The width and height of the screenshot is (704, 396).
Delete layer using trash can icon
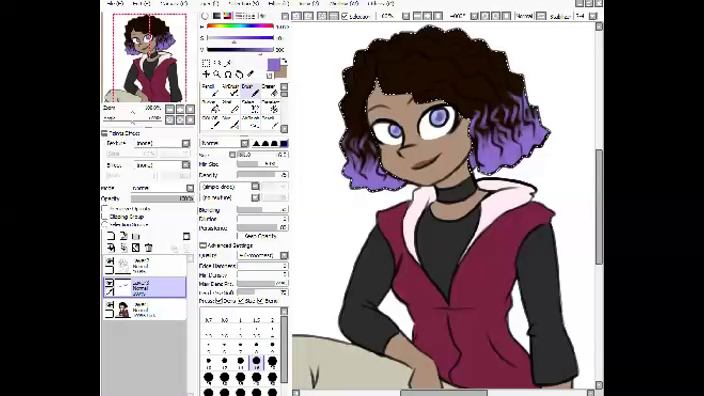[149, 247]
